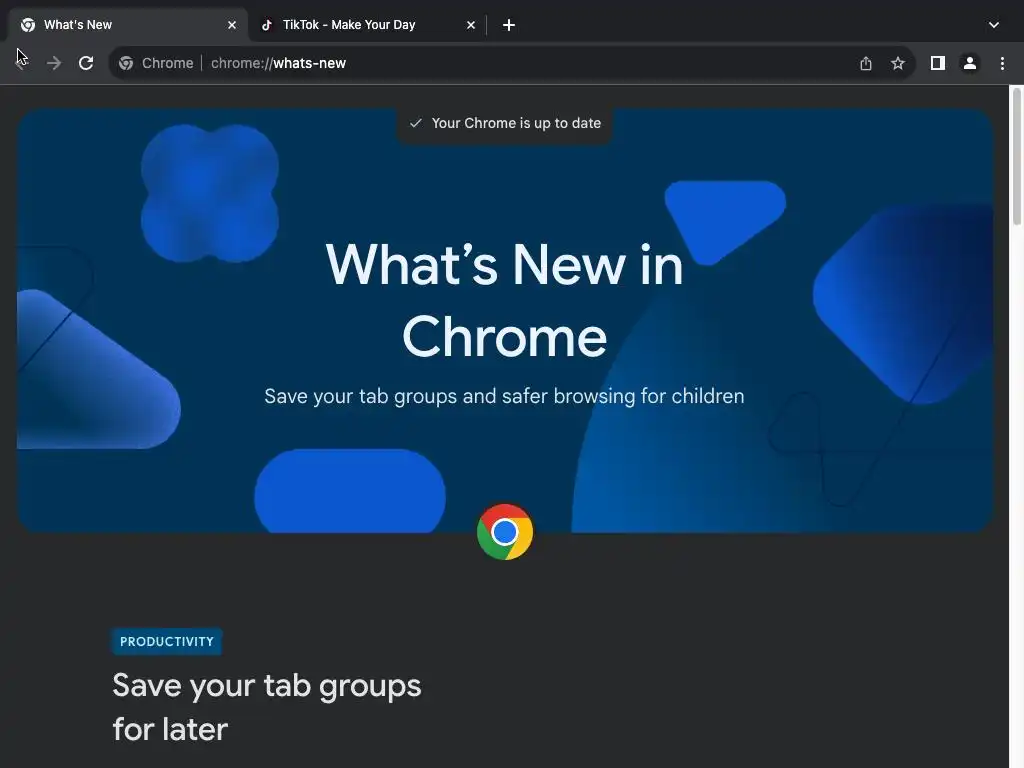Image resolution: width=1024 pixels, height=768 pixels.
Task: Switch to the What's New tab
Action: tap(128, 25)
